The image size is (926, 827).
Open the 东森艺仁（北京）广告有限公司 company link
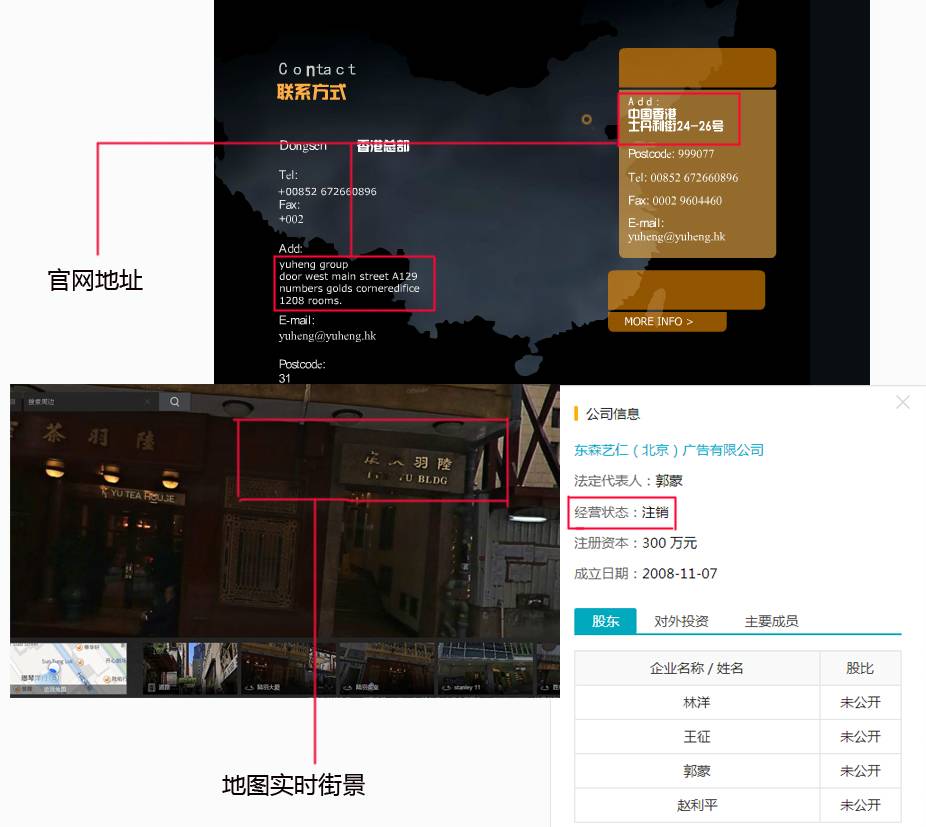tap(668, 450)
